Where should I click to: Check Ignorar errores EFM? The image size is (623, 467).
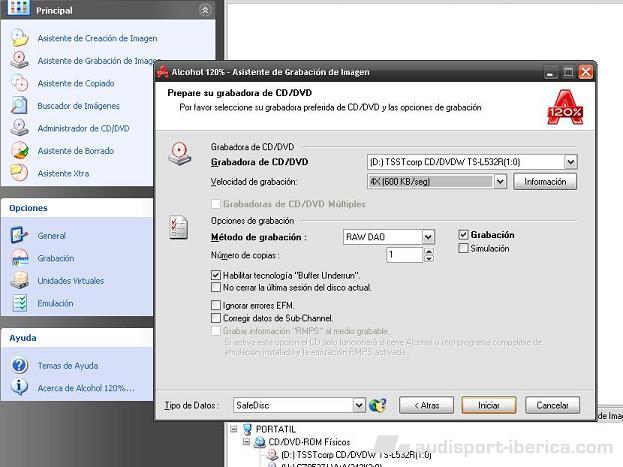216,305
